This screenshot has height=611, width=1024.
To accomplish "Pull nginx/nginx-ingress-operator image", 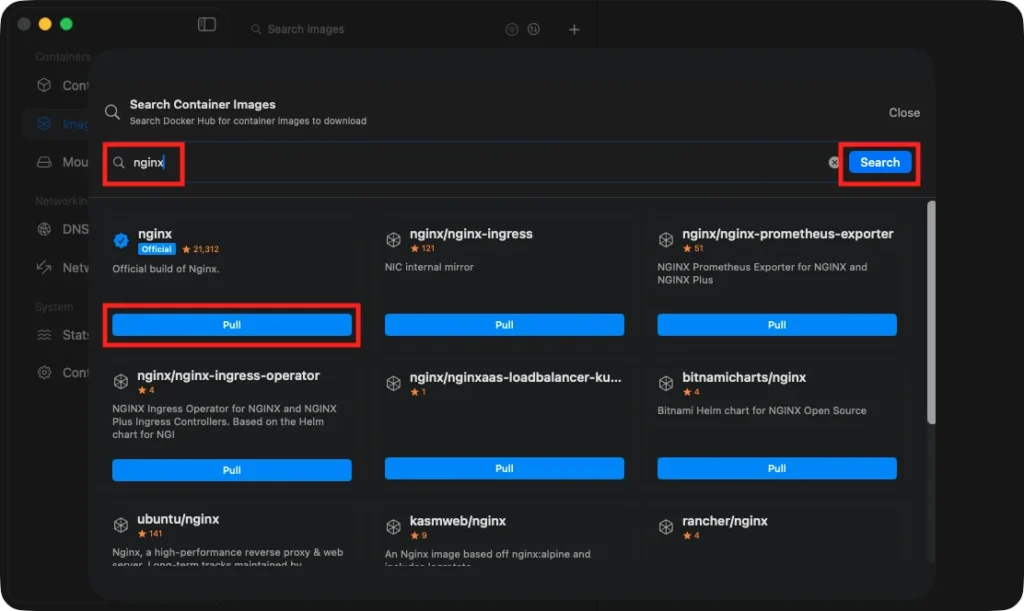I will click(x=232, y=470).
